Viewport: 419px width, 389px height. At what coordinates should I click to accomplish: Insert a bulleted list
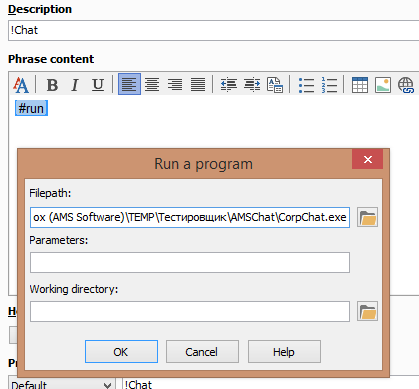click(x=306, y=85)
